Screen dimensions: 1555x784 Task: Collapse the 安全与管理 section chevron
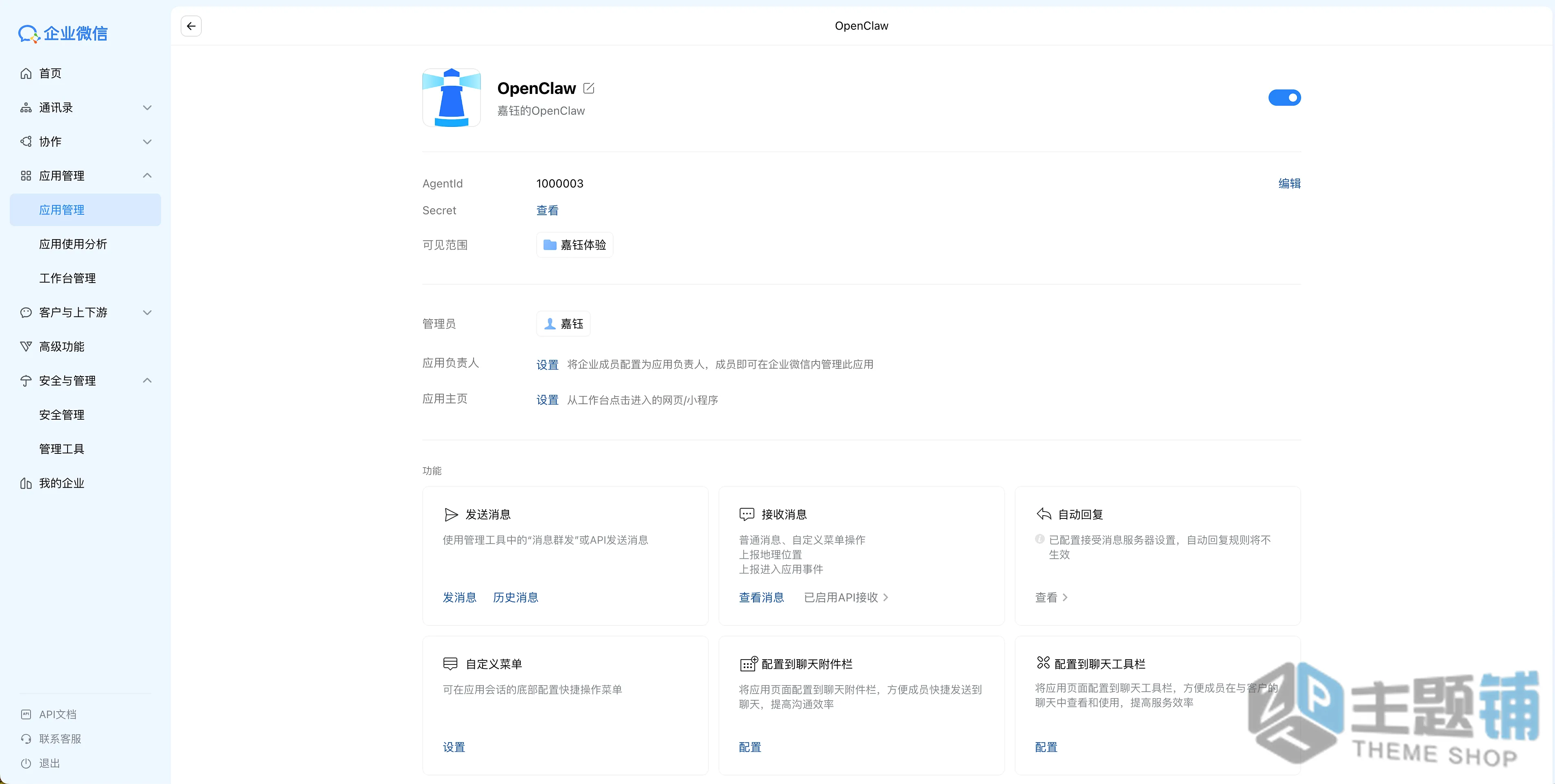147,380
